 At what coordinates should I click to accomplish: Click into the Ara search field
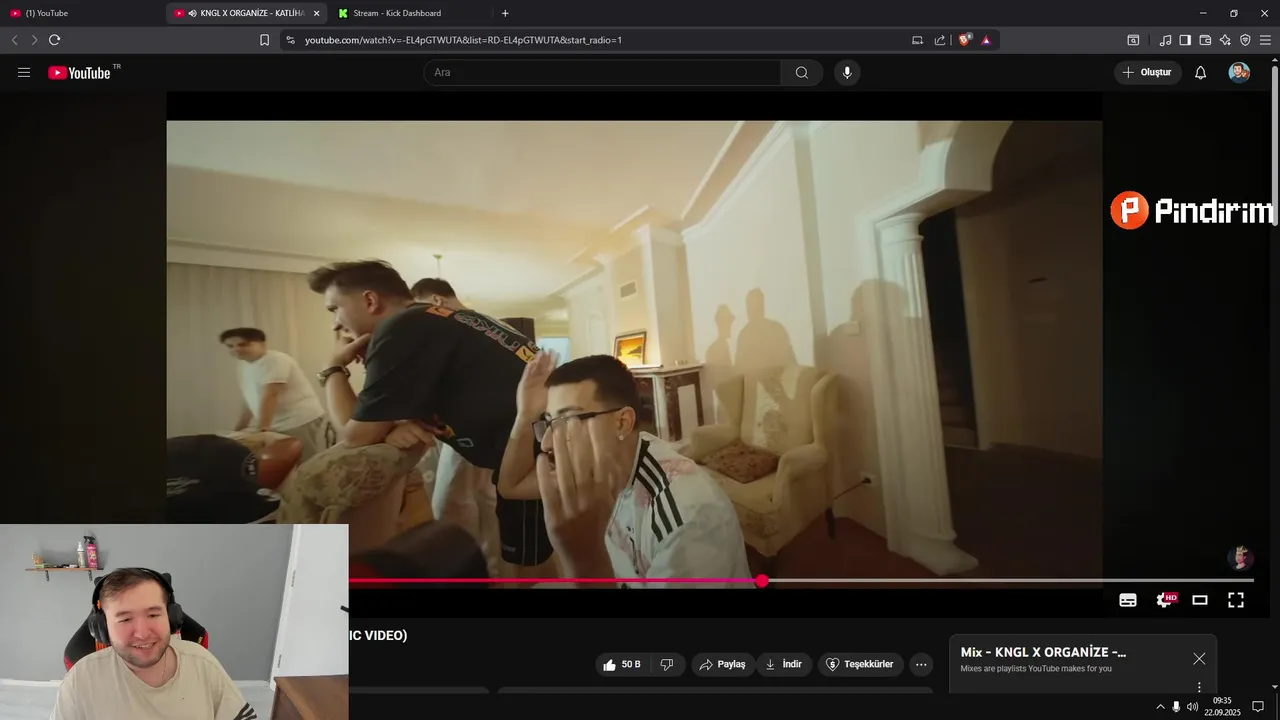602,72
